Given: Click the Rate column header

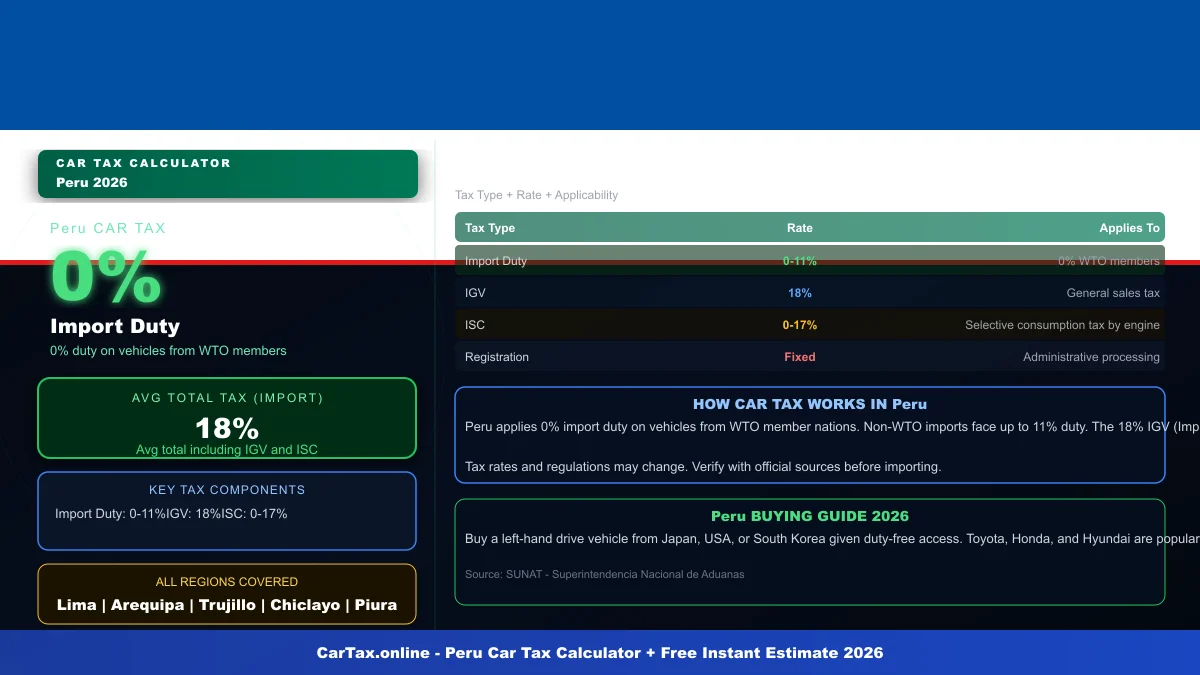Looking at the screenshot, I should (x=800, y=228).
